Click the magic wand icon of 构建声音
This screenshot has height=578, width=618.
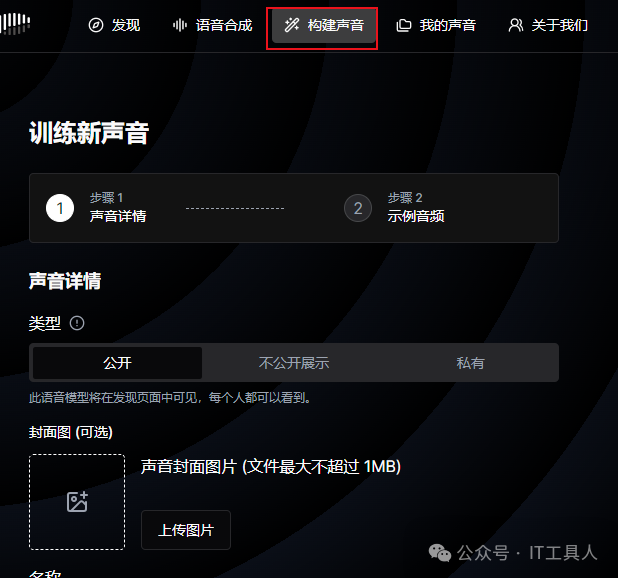tap(292, 25)
